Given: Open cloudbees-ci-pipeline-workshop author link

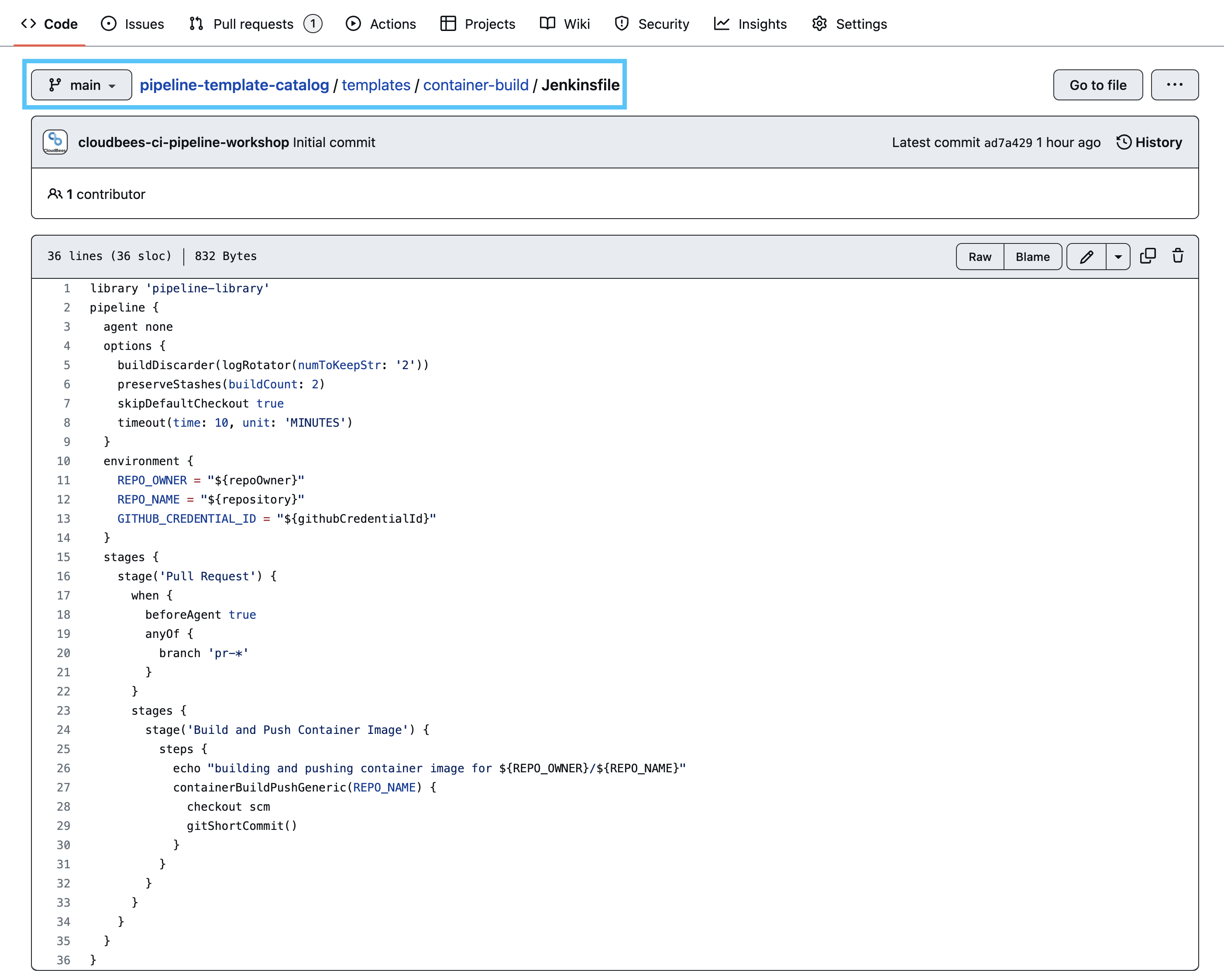Looking at the screenshot, I should coord(183,142).
